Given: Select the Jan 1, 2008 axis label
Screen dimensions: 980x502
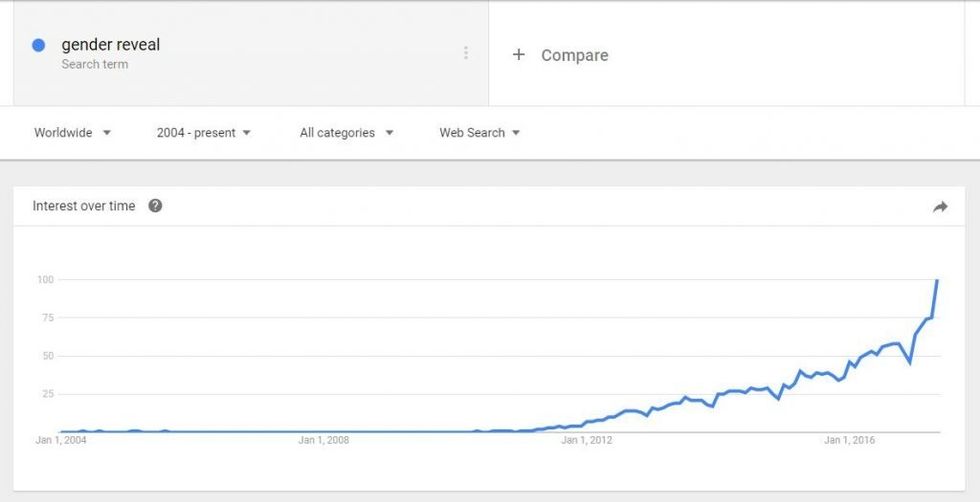Looking at the screenshot, I should (x=324, y=440).
